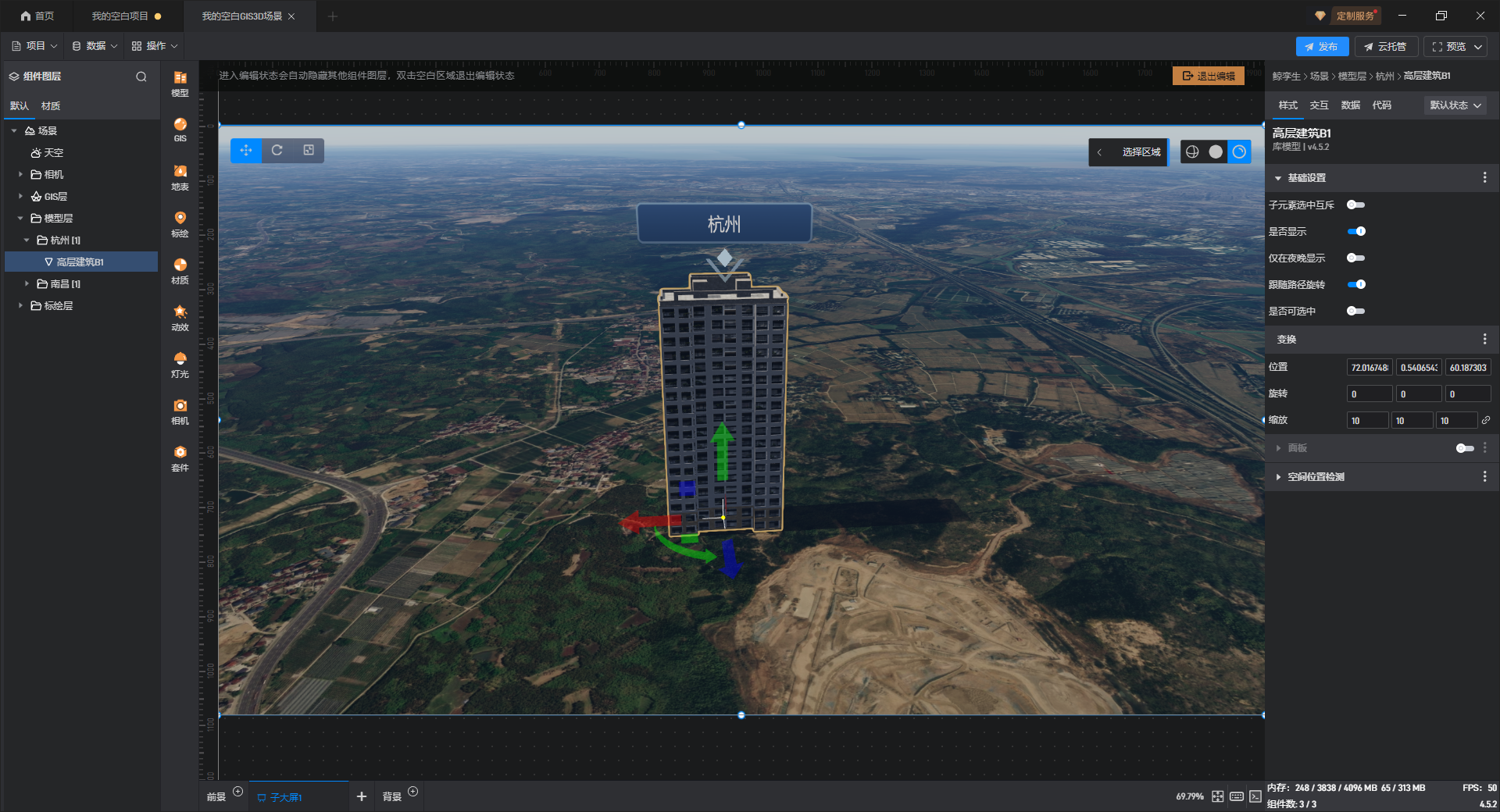Open the 数据 menu
Viewport: 1500px width, 812px height.
coord(95,46)
